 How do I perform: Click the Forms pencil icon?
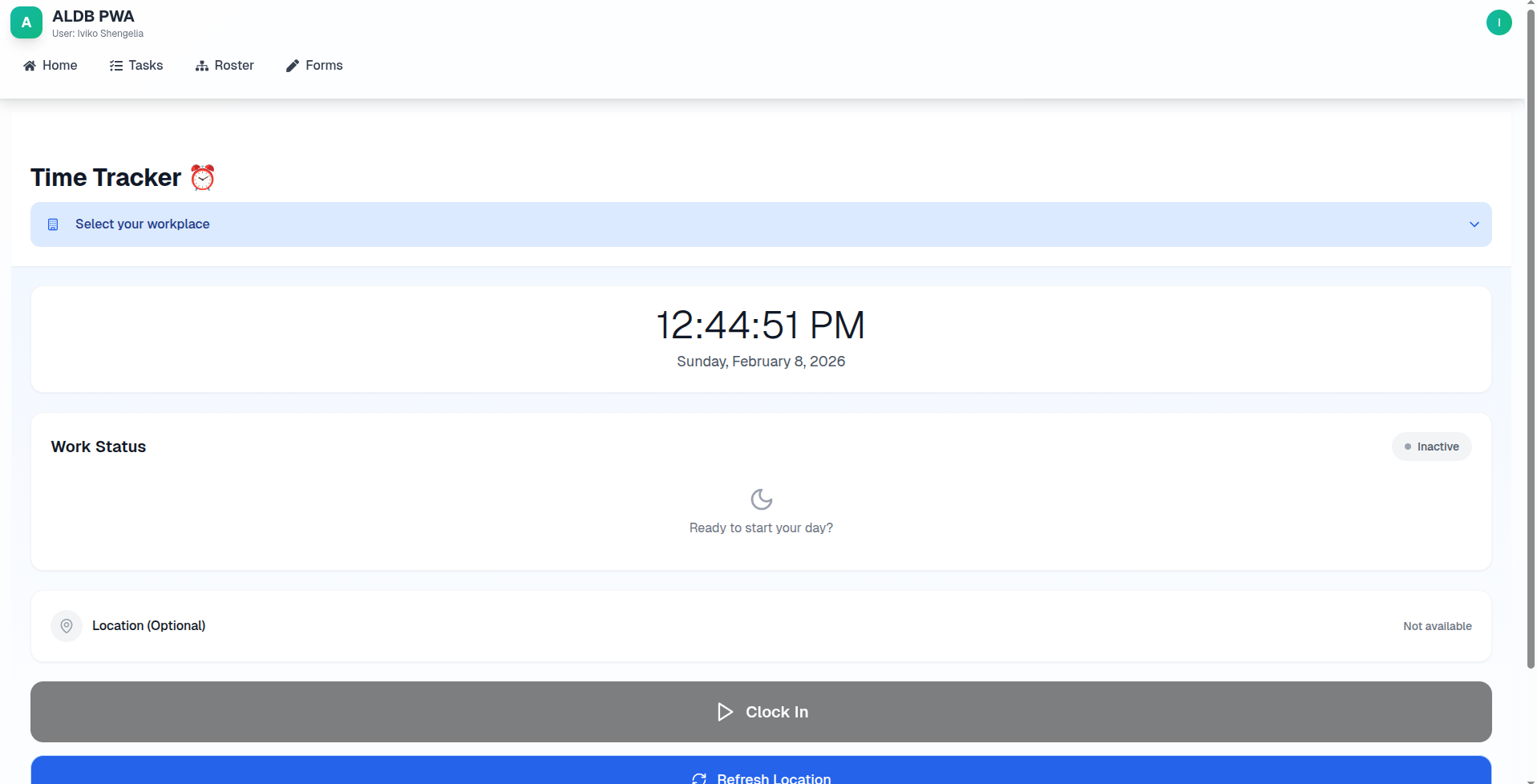click(x=293, y=66)
